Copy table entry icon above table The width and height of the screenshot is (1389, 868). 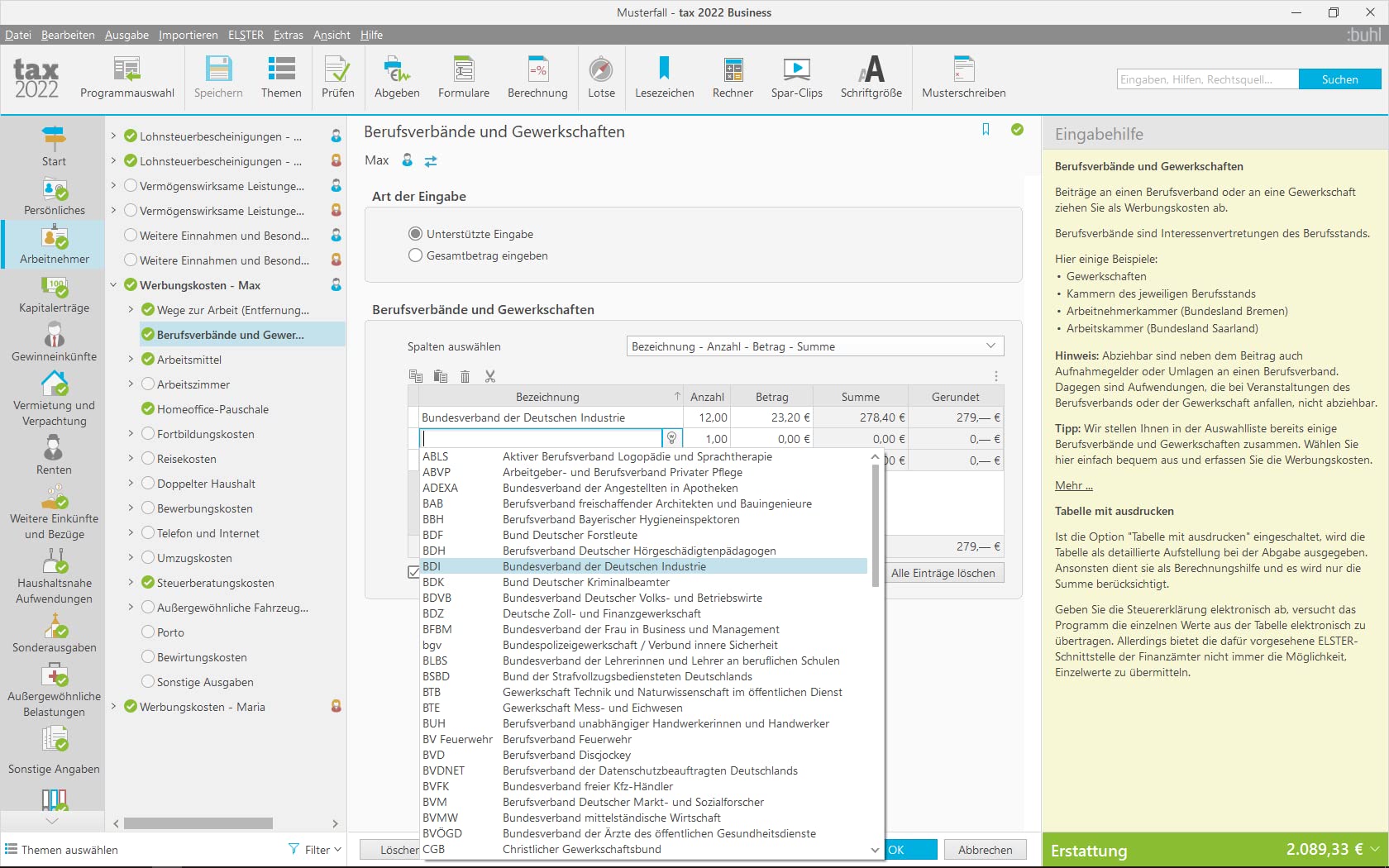click(x=416, y=376)
